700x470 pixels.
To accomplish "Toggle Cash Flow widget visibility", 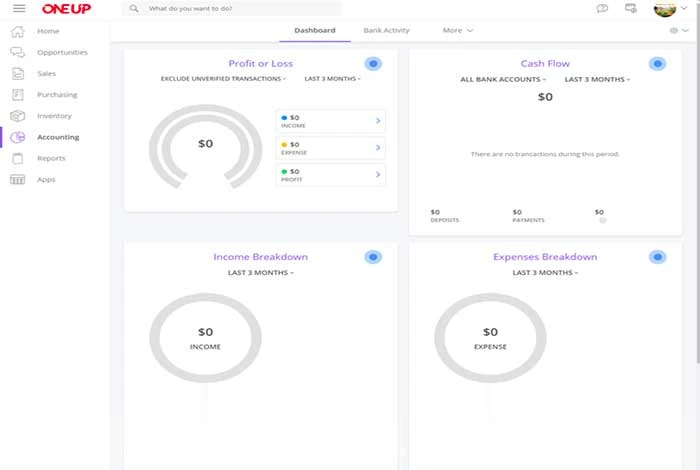I will tap(658, 64).
